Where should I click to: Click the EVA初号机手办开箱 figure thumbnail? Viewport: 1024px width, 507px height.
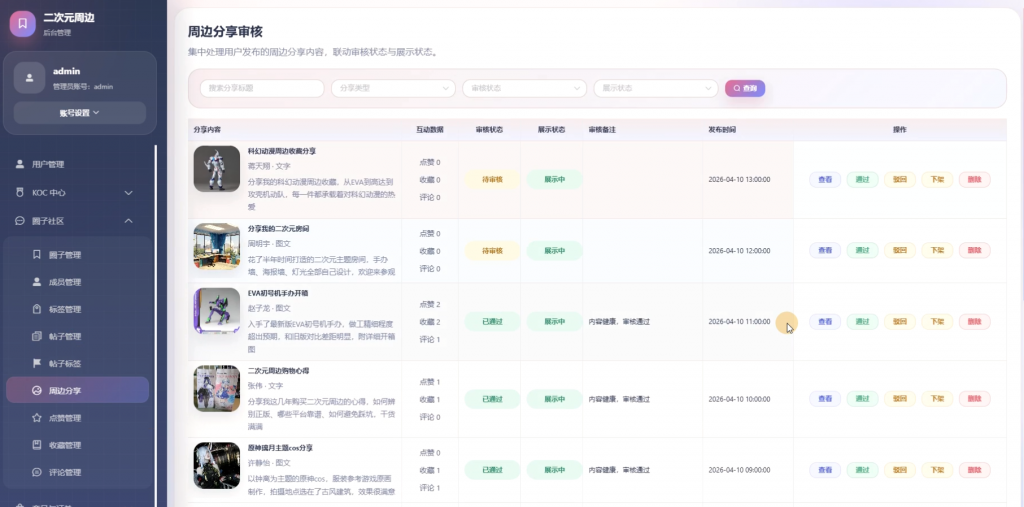(217, 311)
